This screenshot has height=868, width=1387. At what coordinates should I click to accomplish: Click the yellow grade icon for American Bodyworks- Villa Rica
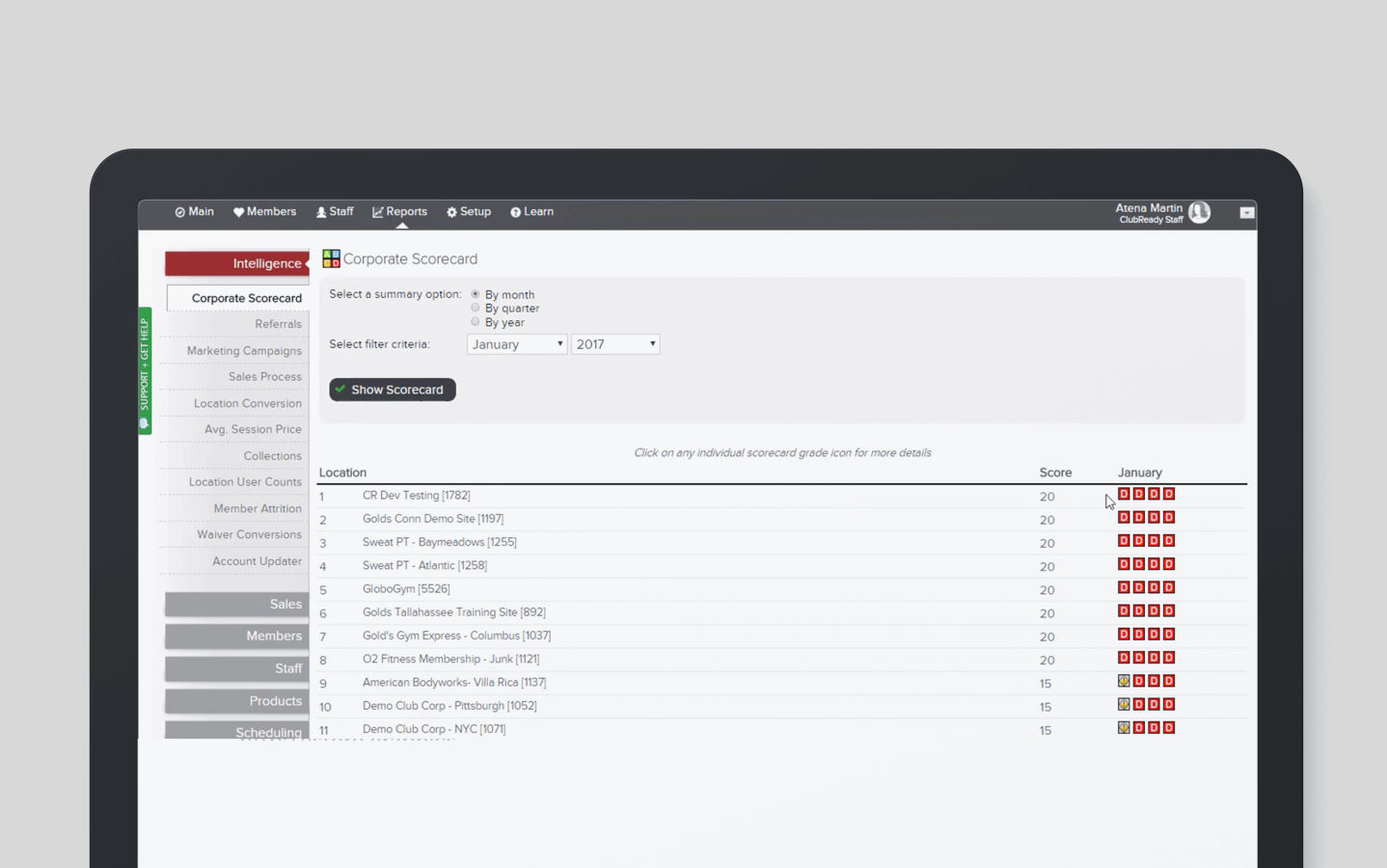(x=1124, y=681)
